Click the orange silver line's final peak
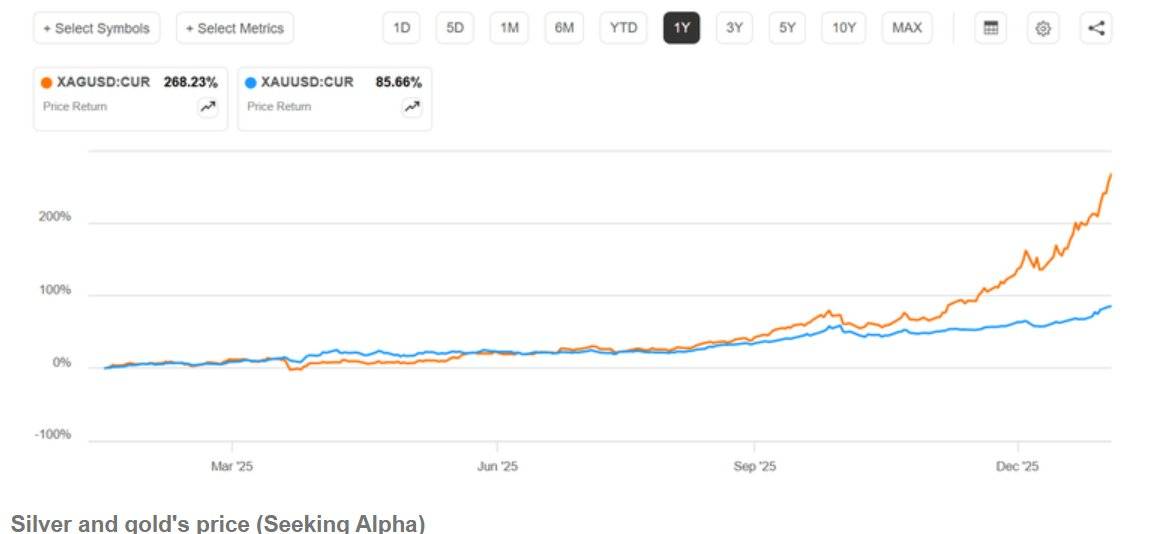Screen dimensions: 1152x534 click(1110, 175)
